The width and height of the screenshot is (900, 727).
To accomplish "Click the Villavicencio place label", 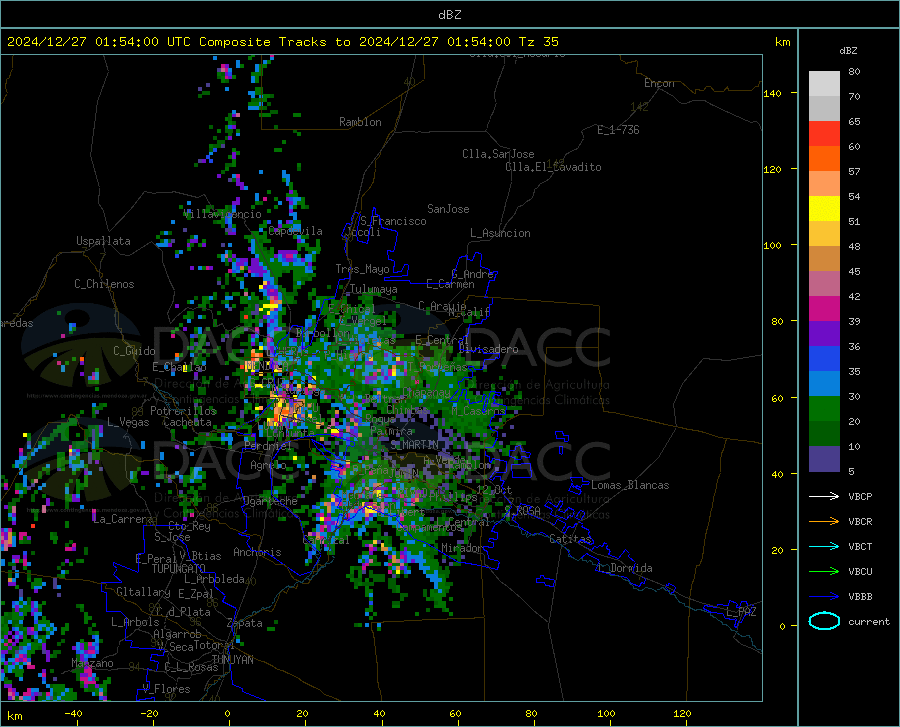I will [x=222, y=214].
